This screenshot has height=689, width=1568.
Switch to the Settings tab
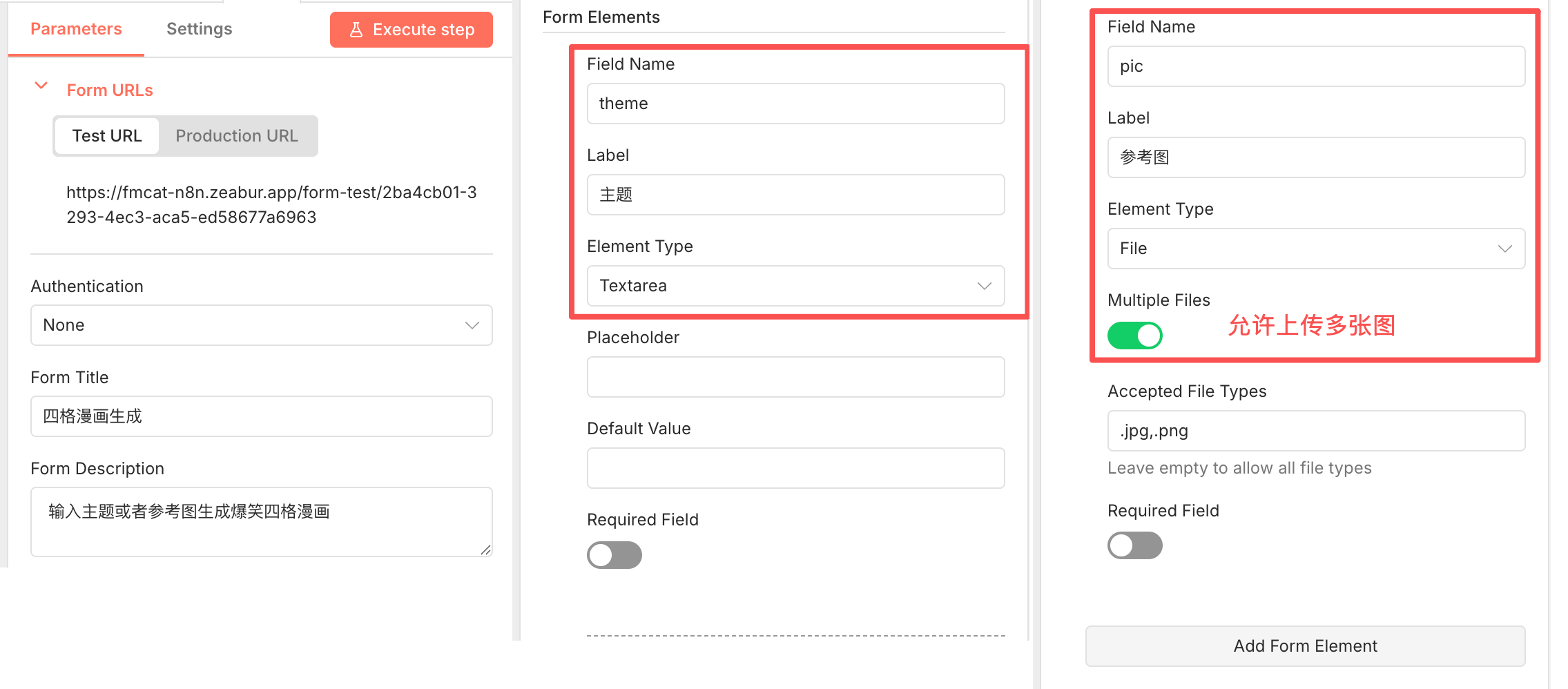[199, 29]
